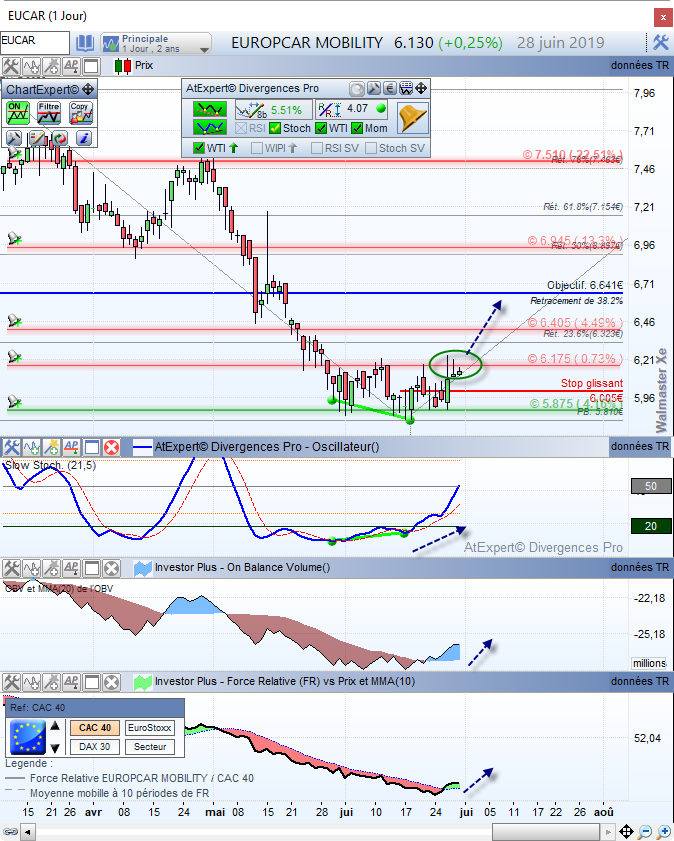
Task: Remove the On Balance Volume panel
Action: 112,567
